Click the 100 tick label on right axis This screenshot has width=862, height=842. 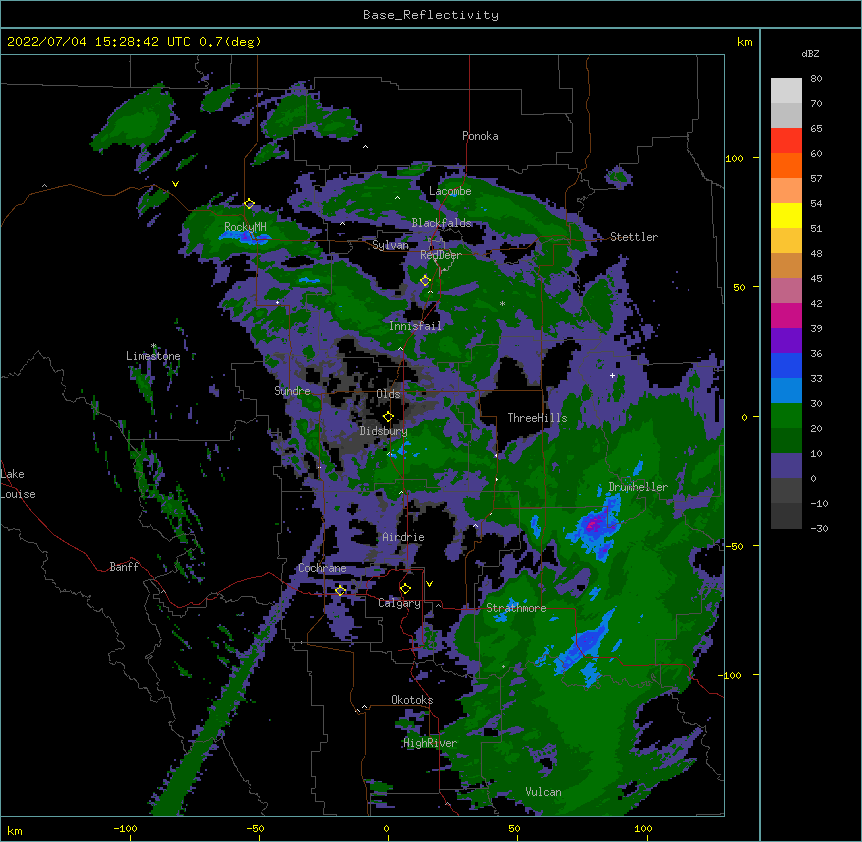734,158
